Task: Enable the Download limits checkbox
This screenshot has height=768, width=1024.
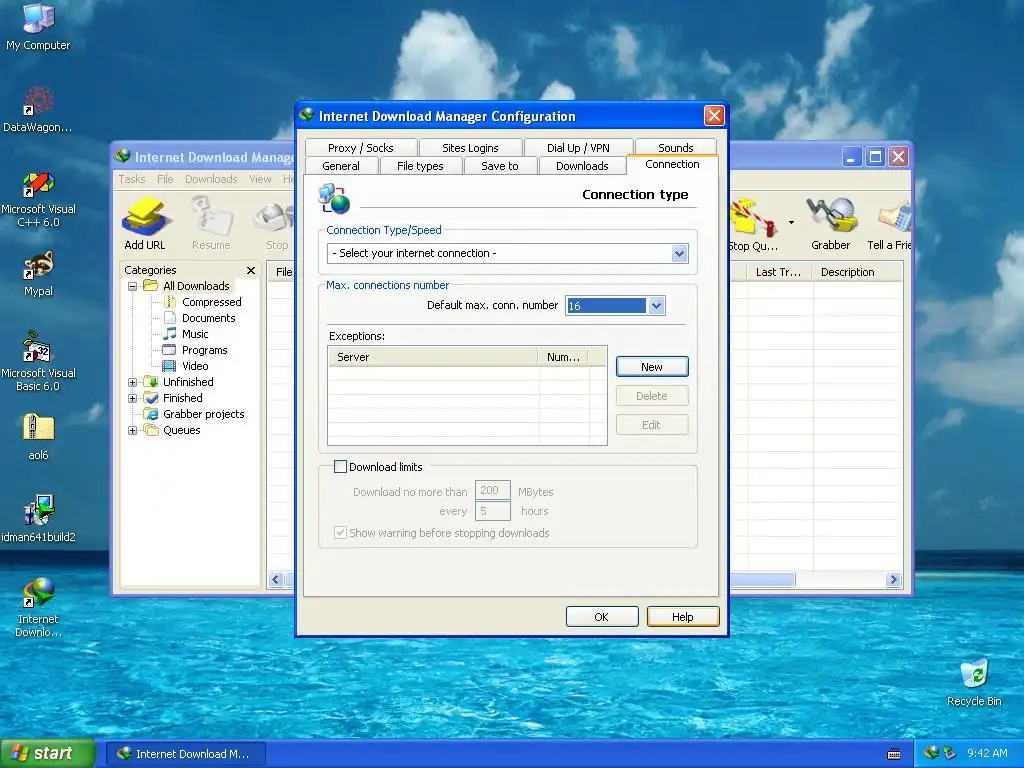Action: [x=340, y=466]
